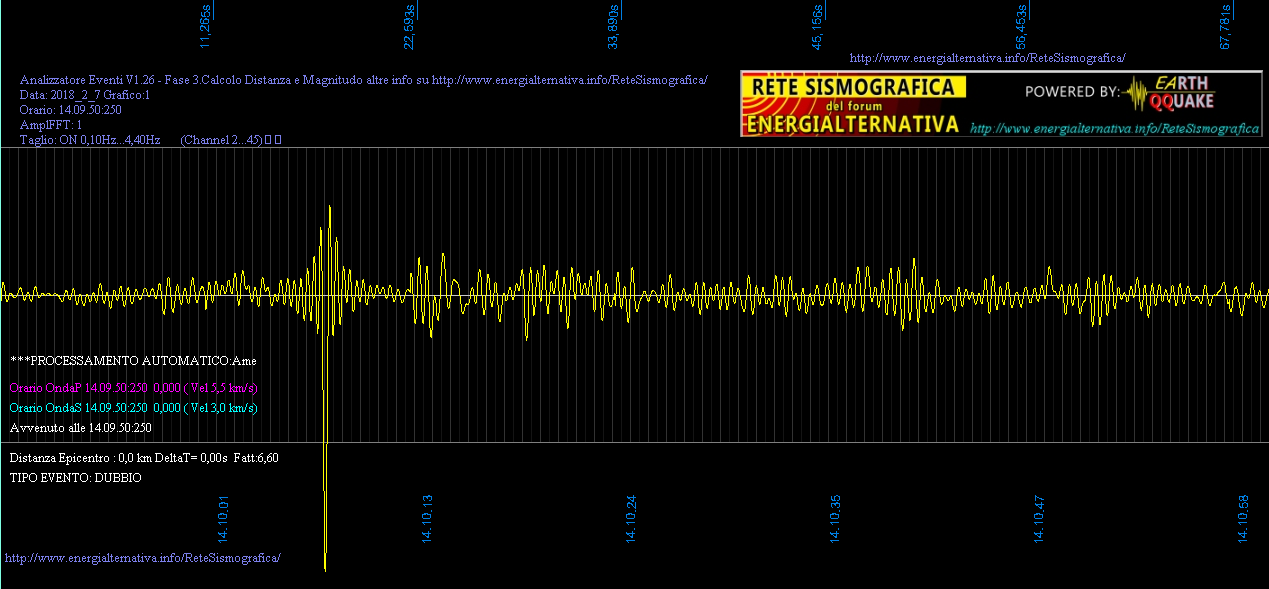Click the 'AmplFFT: 1' line
Viewport: 1269px width, 589px height.
tap(51, 125)
